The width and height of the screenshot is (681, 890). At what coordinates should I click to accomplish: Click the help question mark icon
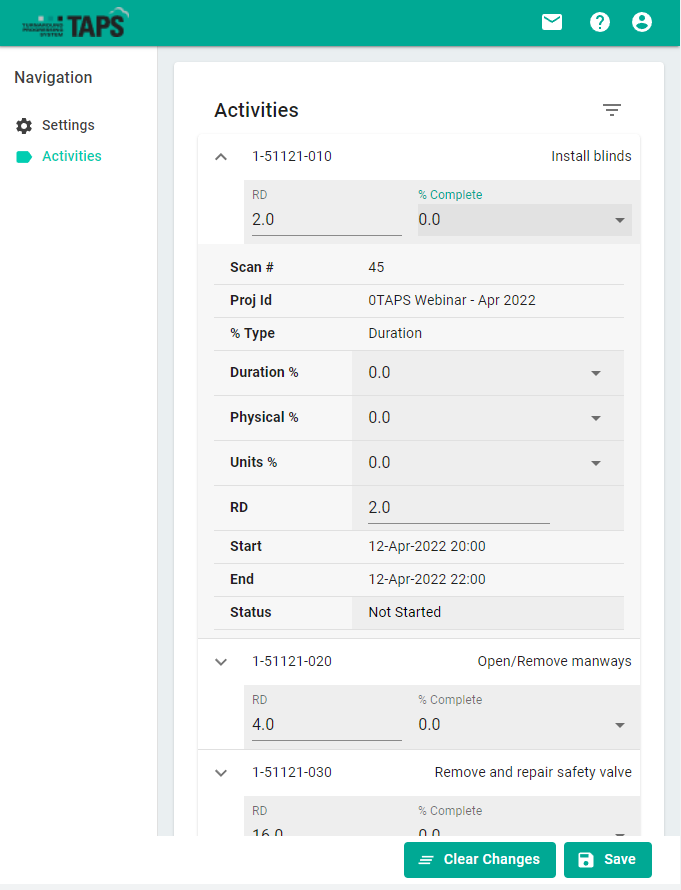(x=600, y=22)
